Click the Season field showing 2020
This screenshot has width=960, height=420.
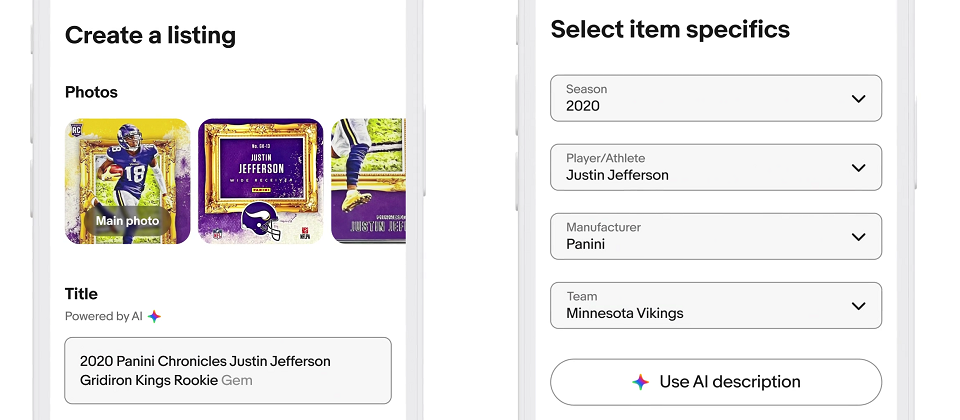coord(716,99)
